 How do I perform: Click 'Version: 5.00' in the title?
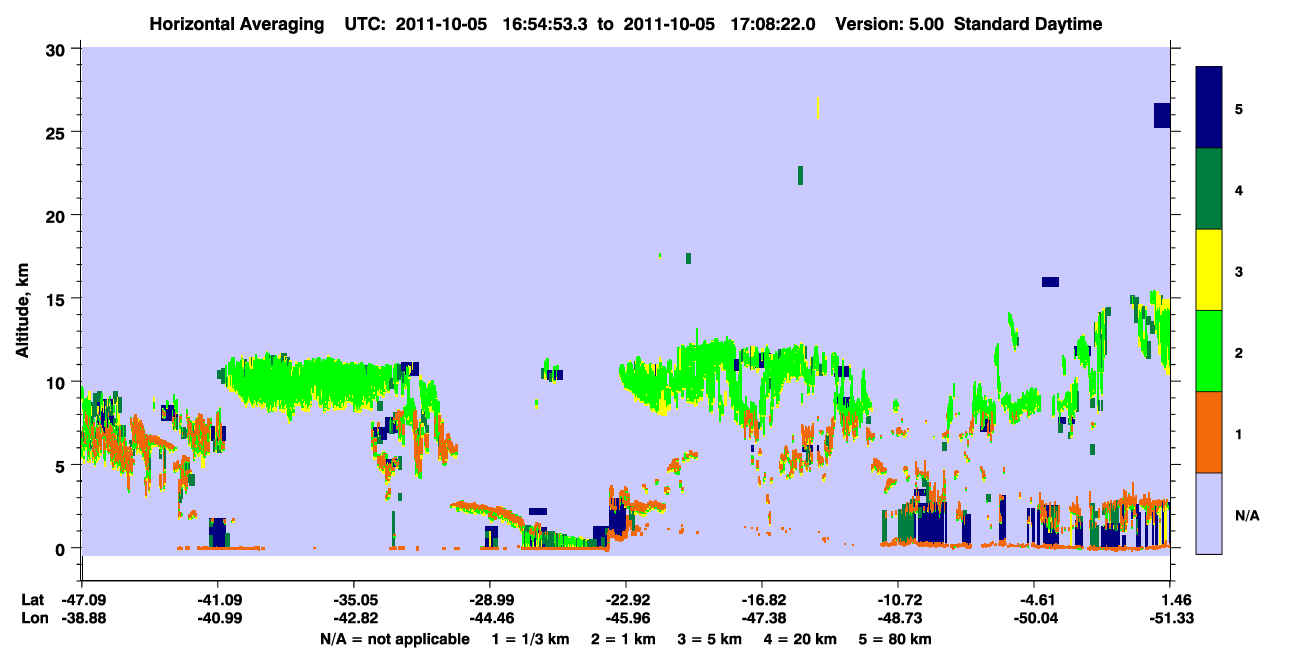point(887,24)
